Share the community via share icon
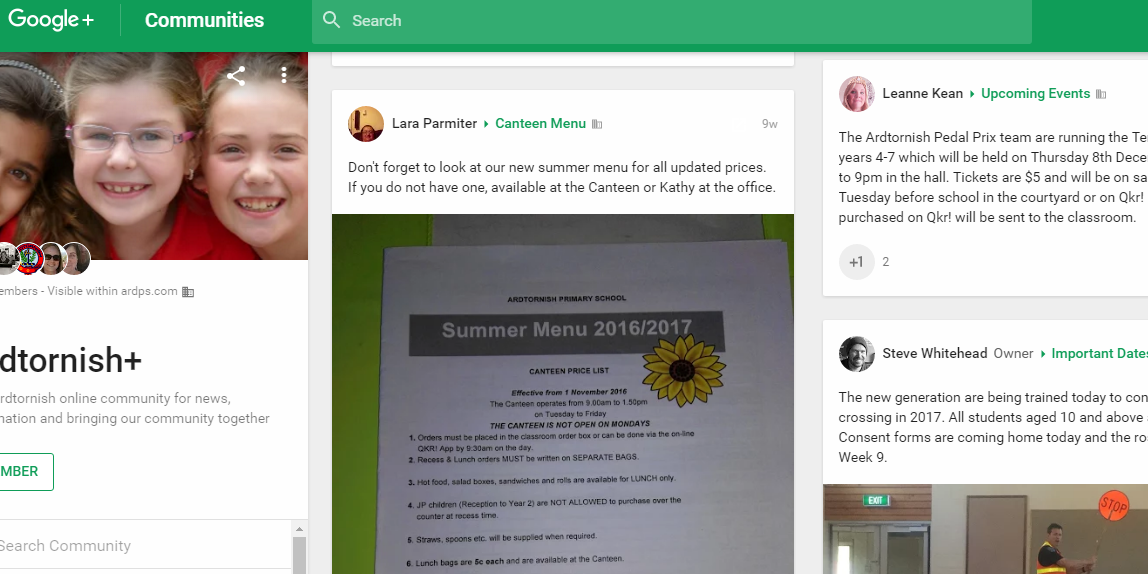Viewport: 1148px width, 574px height. coord(236,76)
